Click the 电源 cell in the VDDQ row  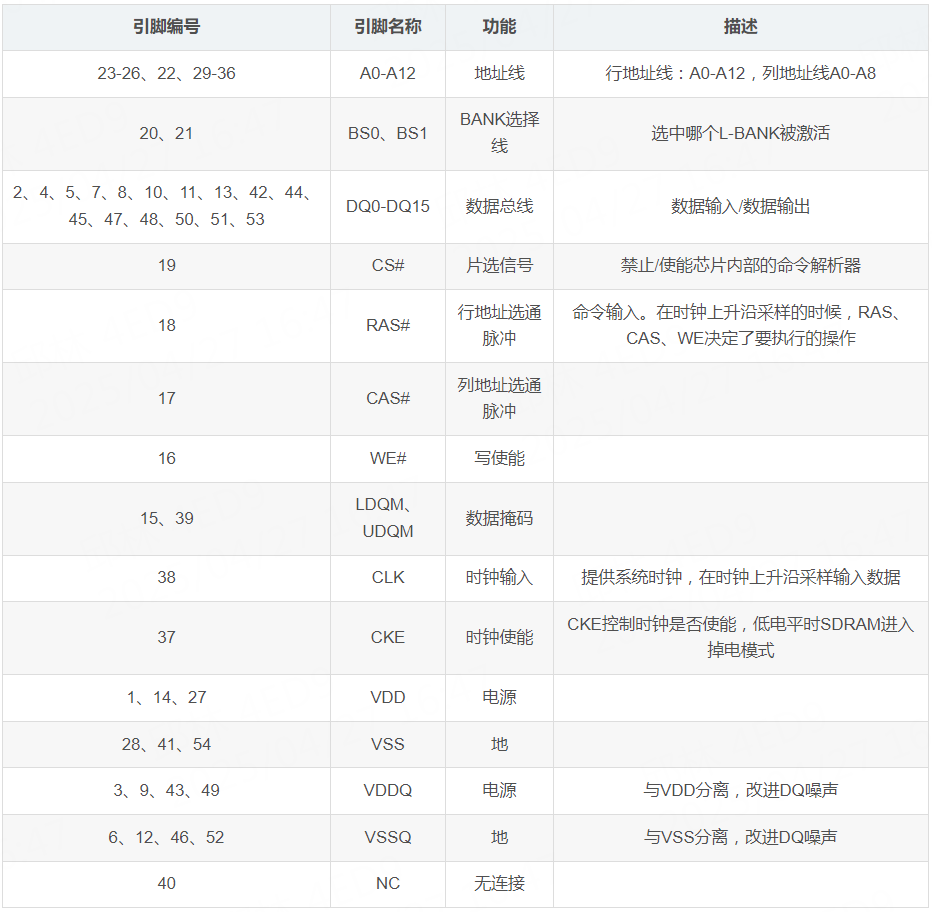pyautogui.click(x=499, y=791)
